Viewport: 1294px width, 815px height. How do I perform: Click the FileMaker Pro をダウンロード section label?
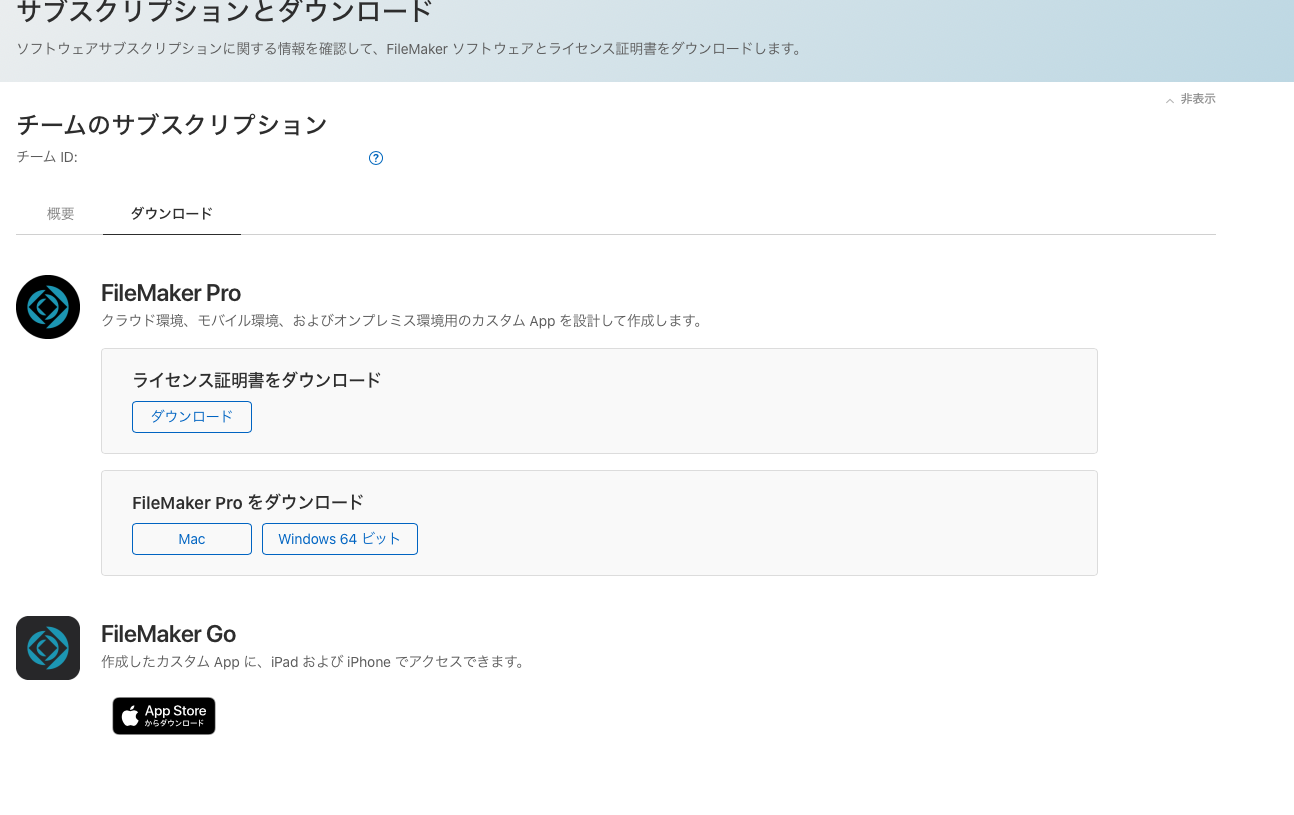coord(248,502)
